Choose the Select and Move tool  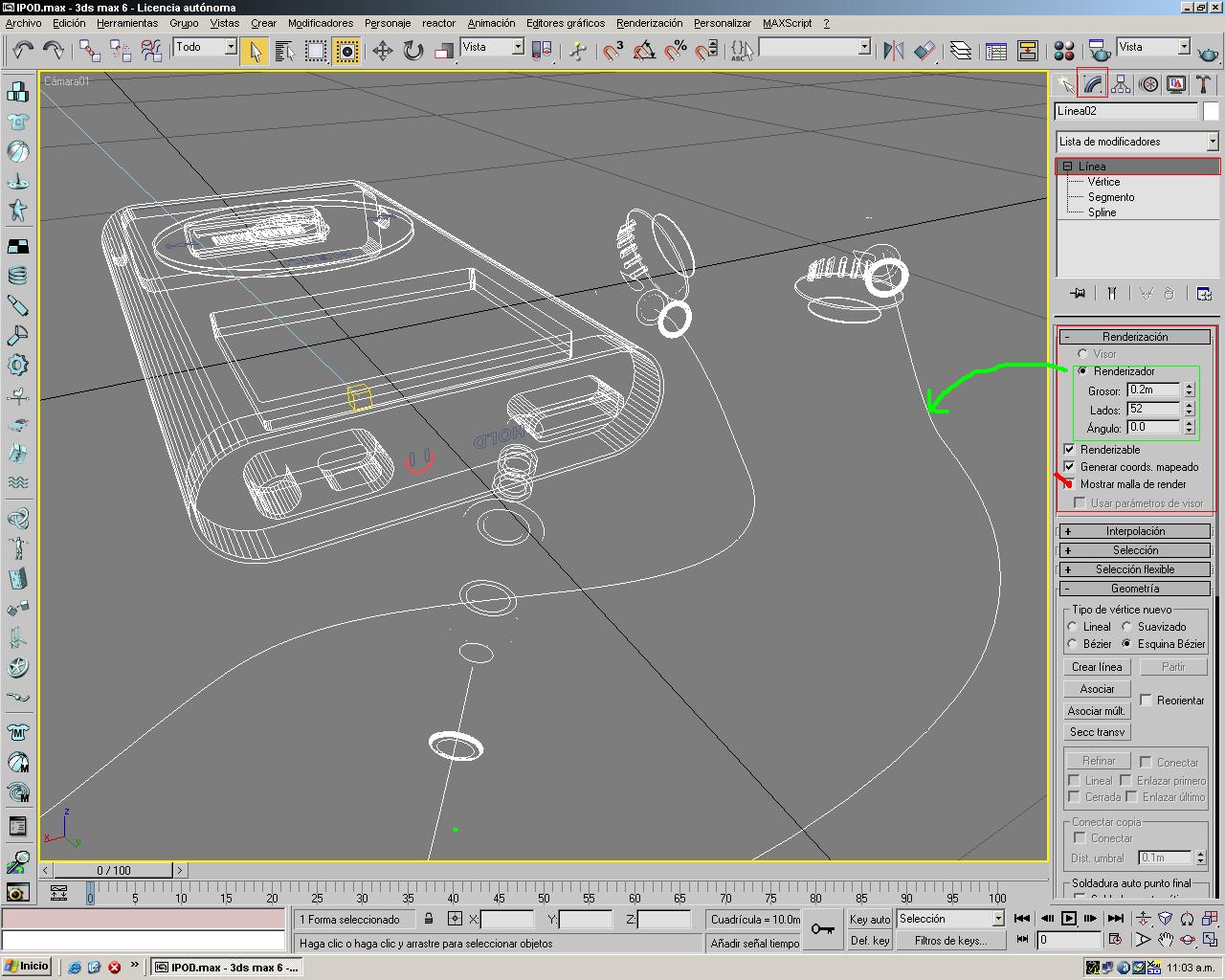pyautogui.click(x=382, y=50)
